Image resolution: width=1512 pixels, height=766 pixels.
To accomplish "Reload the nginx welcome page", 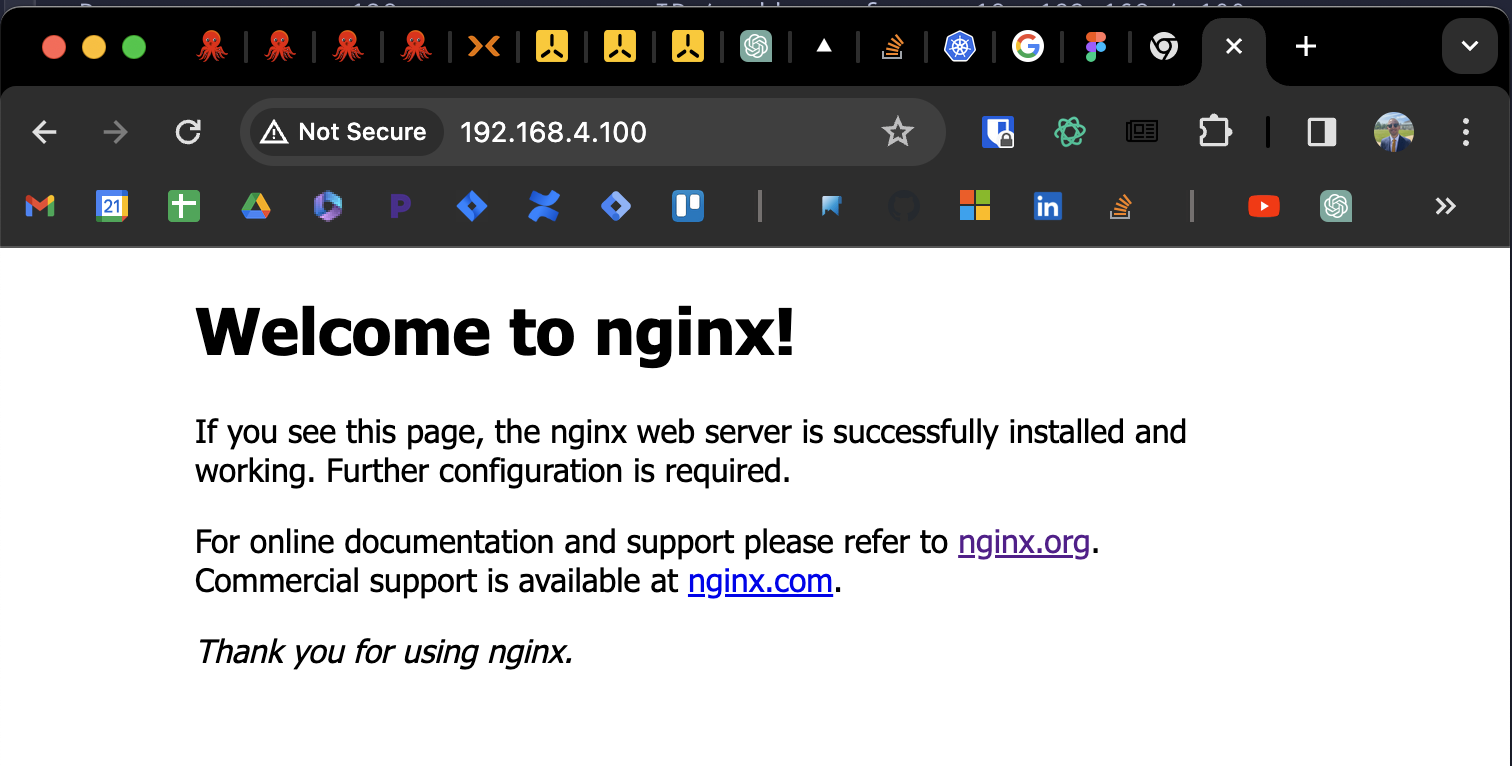I will (188, 132).
